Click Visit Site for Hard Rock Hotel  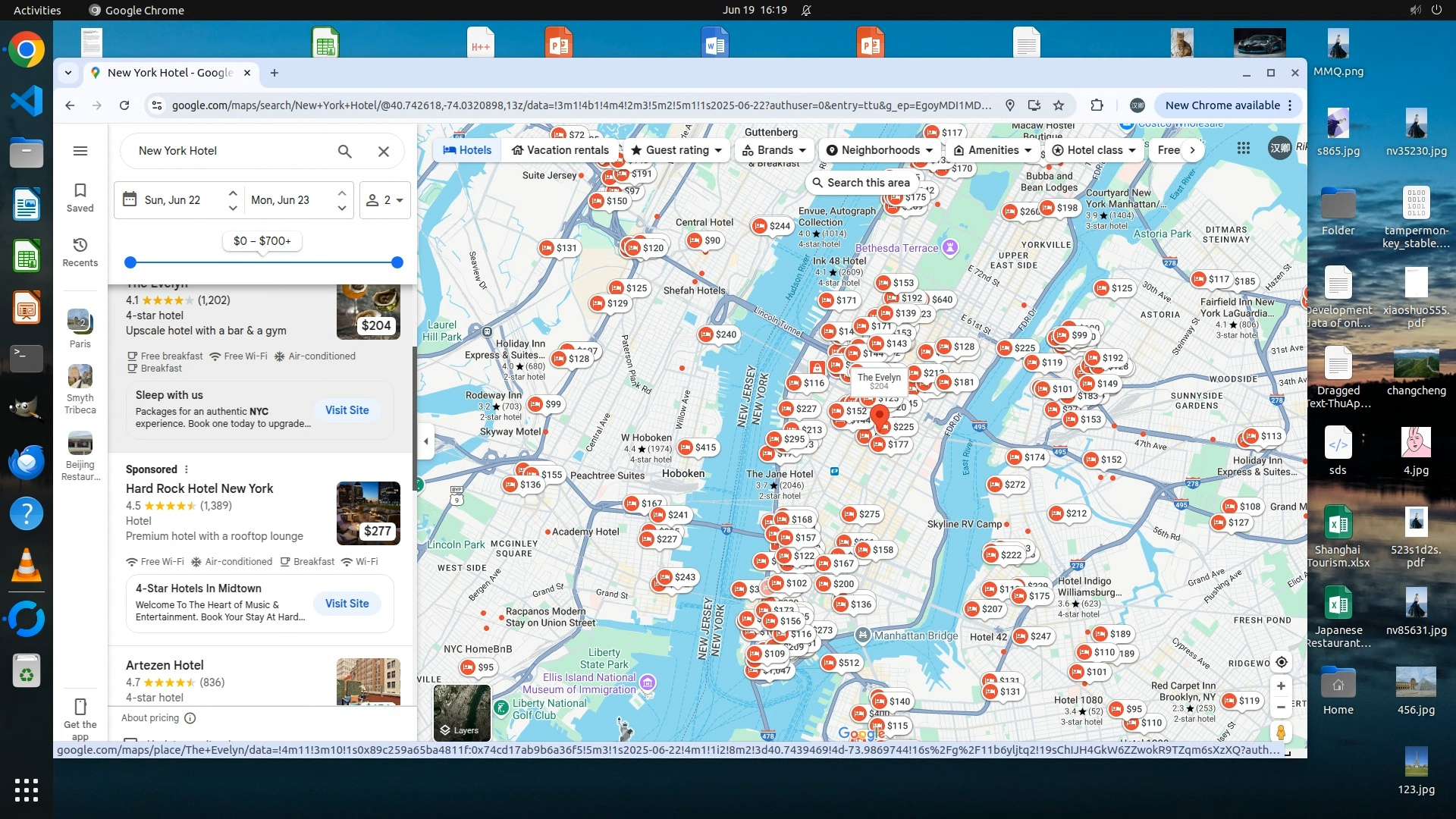[x=347, y=604]
